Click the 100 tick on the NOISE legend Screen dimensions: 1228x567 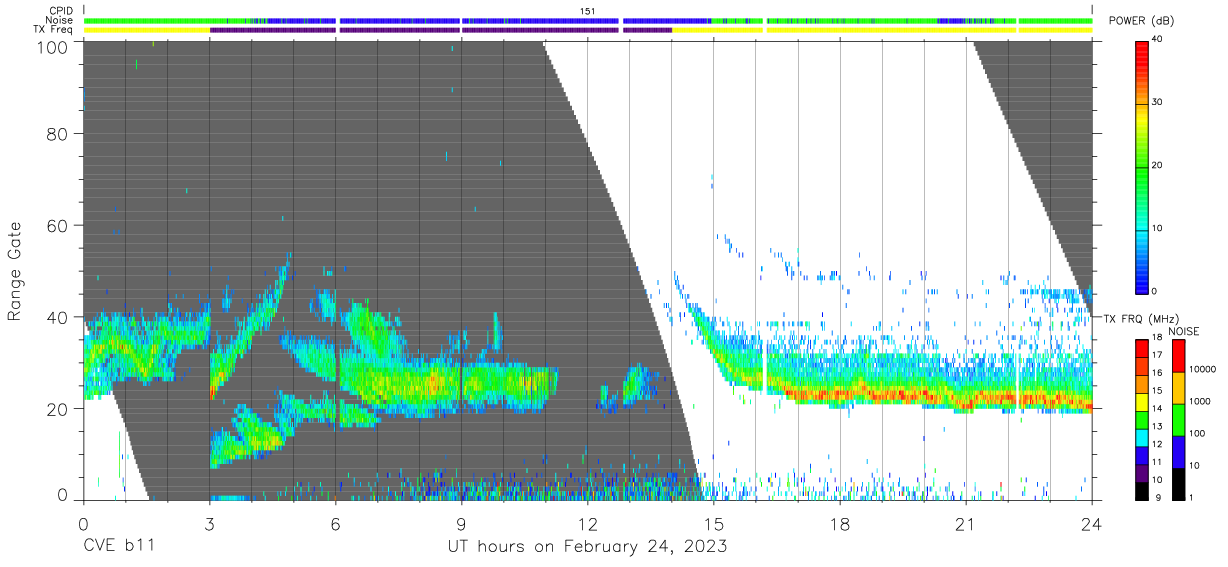pos(1197,434)
